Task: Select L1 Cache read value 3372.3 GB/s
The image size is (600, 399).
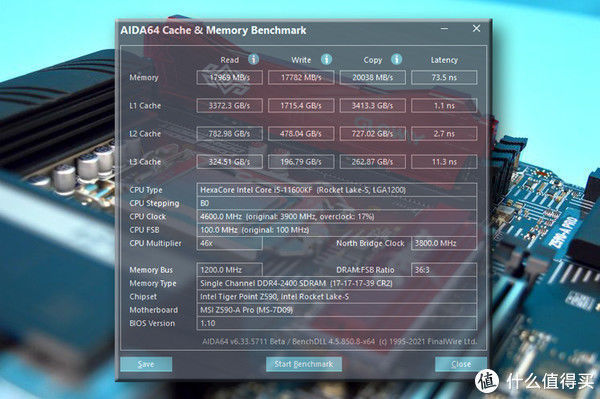Action: [x=230, y=106]
